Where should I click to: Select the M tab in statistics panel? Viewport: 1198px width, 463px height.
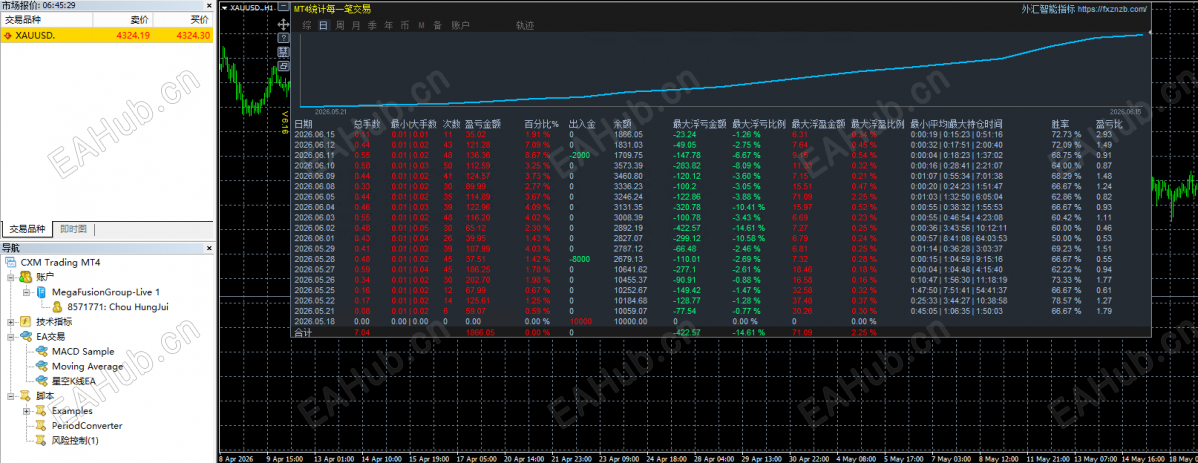[x=421, y=25]
